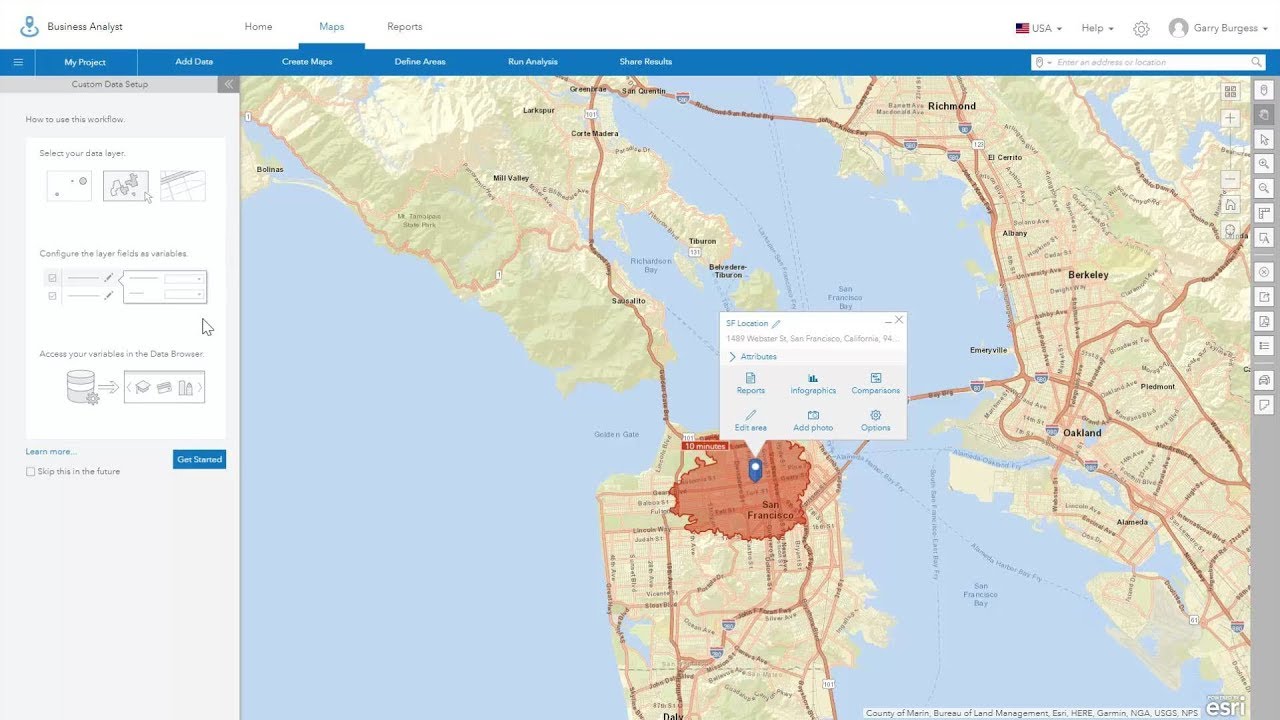This screenshot has height=720, width=1280.
Task: Click the Get Started button
Action: tap(199, 459)
